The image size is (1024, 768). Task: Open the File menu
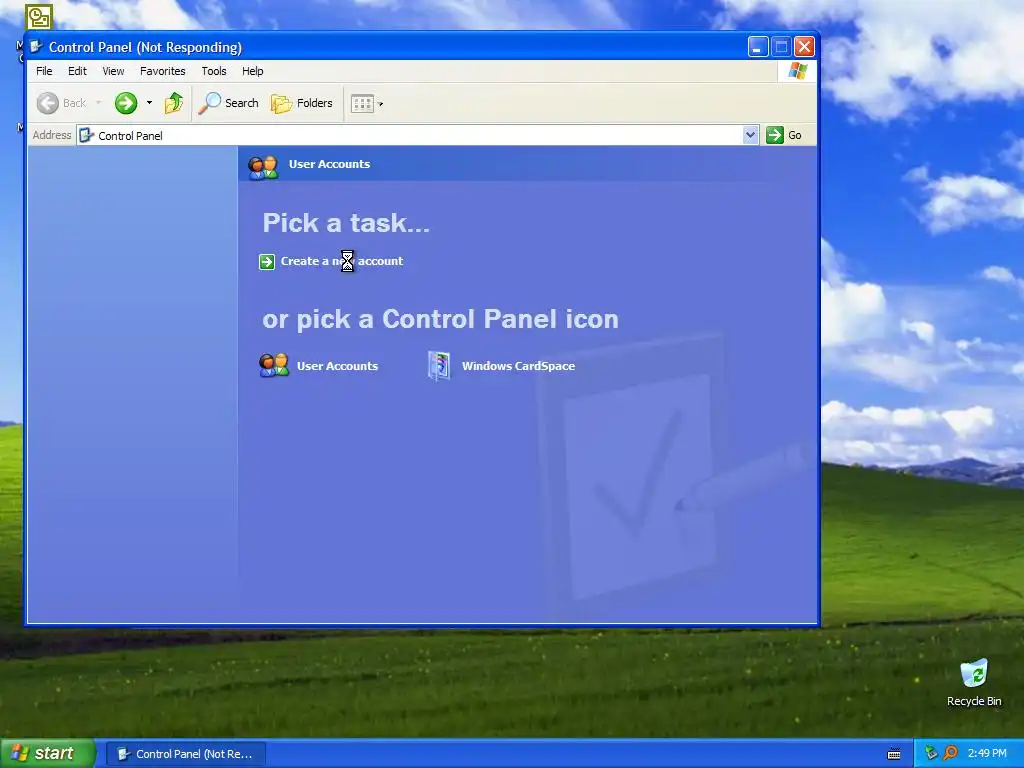[x=44, y=71]
